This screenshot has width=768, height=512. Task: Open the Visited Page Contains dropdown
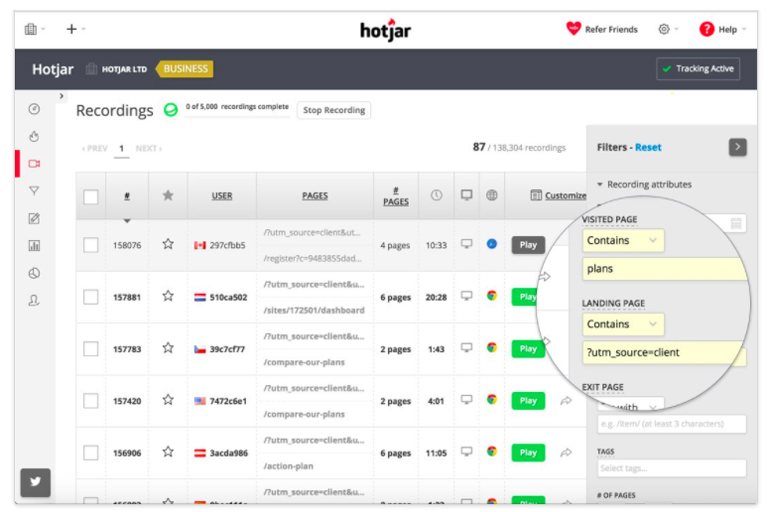coord(623,241)
